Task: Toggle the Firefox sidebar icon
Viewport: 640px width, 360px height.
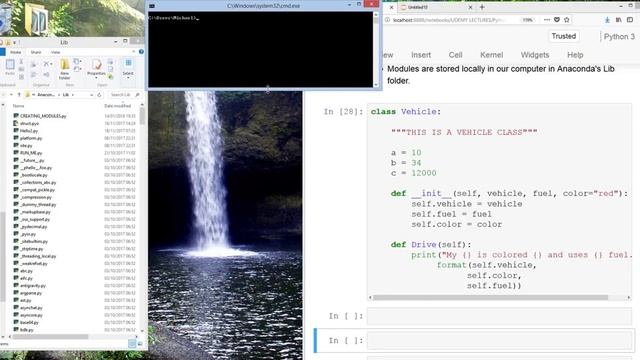Action: (630, 20)
